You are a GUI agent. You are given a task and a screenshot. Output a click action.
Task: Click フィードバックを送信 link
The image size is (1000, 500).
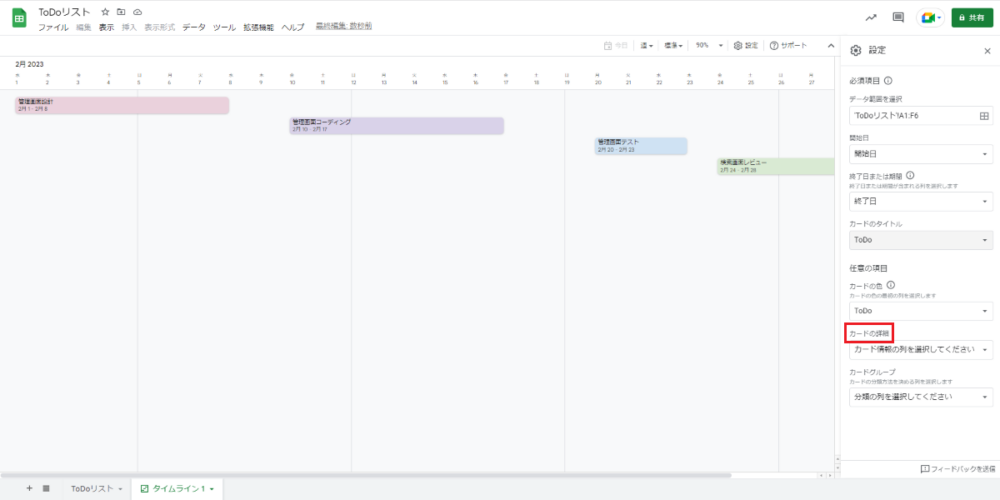point(957,469)
